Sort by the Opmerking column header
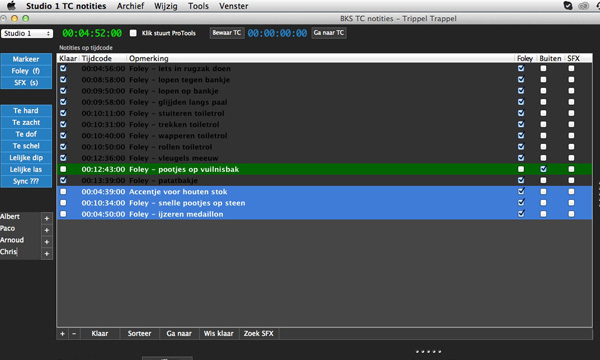The height and width of the screenshot is (360, 600). (x=148, y=58)
